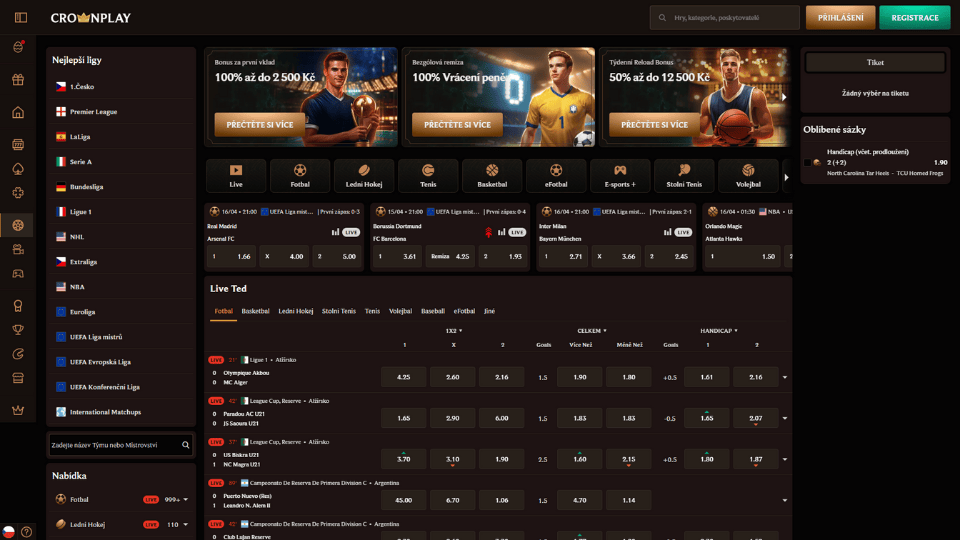Bet 1.66 on Real Madrid win
This screenshot has height=540, width=960.
231,257
